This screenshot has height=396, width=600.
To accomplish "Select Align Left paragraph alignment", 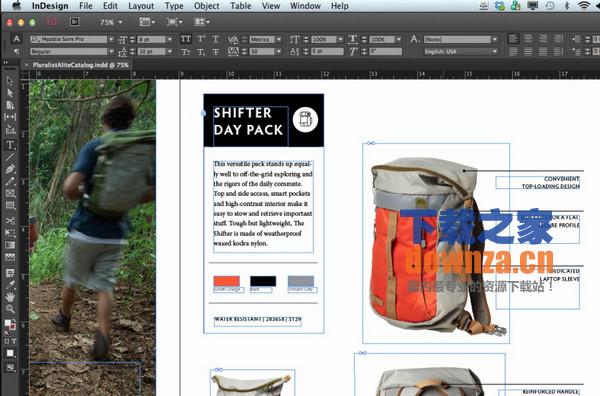I will (513, 39).
